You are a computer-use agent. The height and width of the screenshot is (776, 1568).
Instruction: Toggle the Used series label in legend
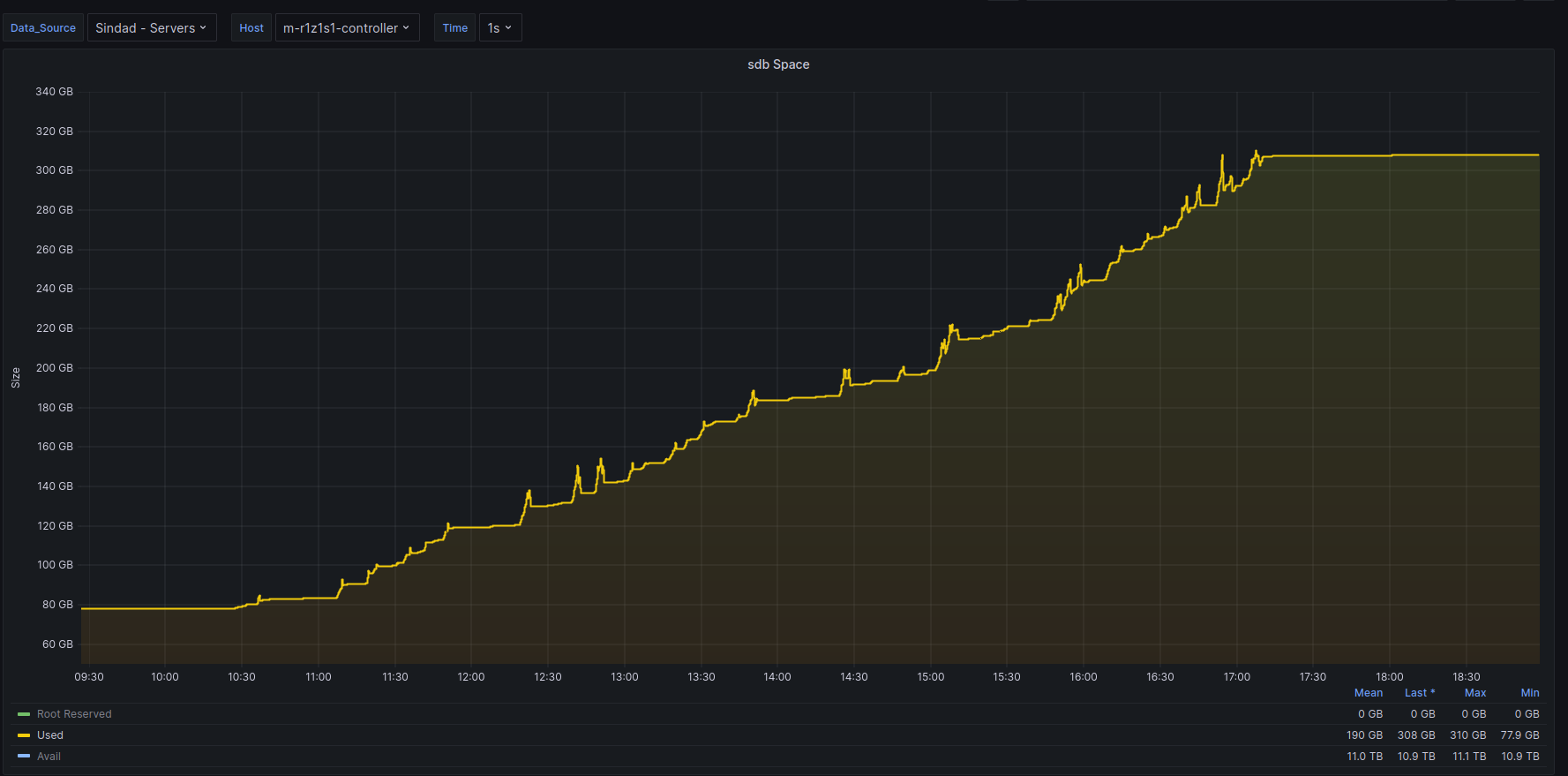click(50, 735)
